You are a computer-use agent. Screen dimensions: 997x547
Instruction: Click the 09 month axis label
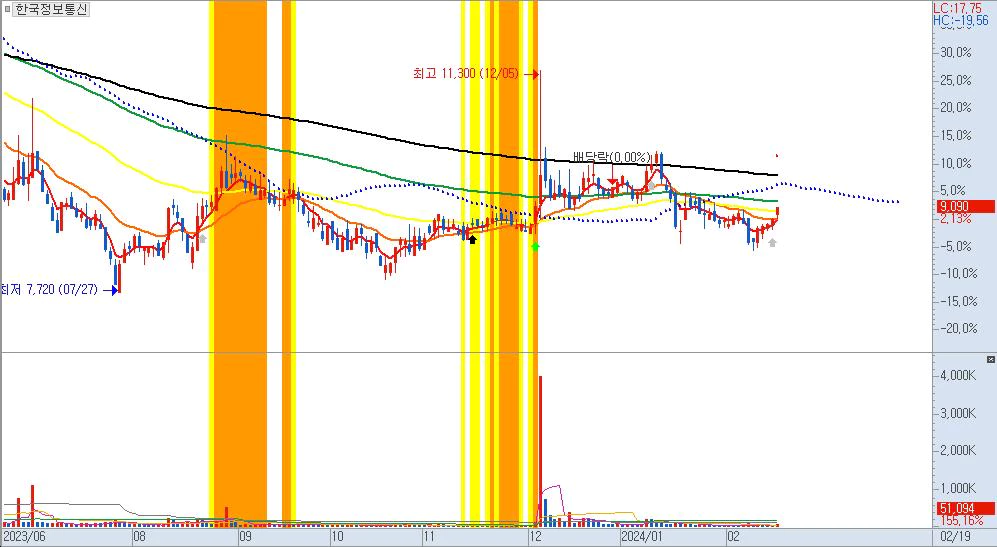pyautogui.click(x=245, y=537)
